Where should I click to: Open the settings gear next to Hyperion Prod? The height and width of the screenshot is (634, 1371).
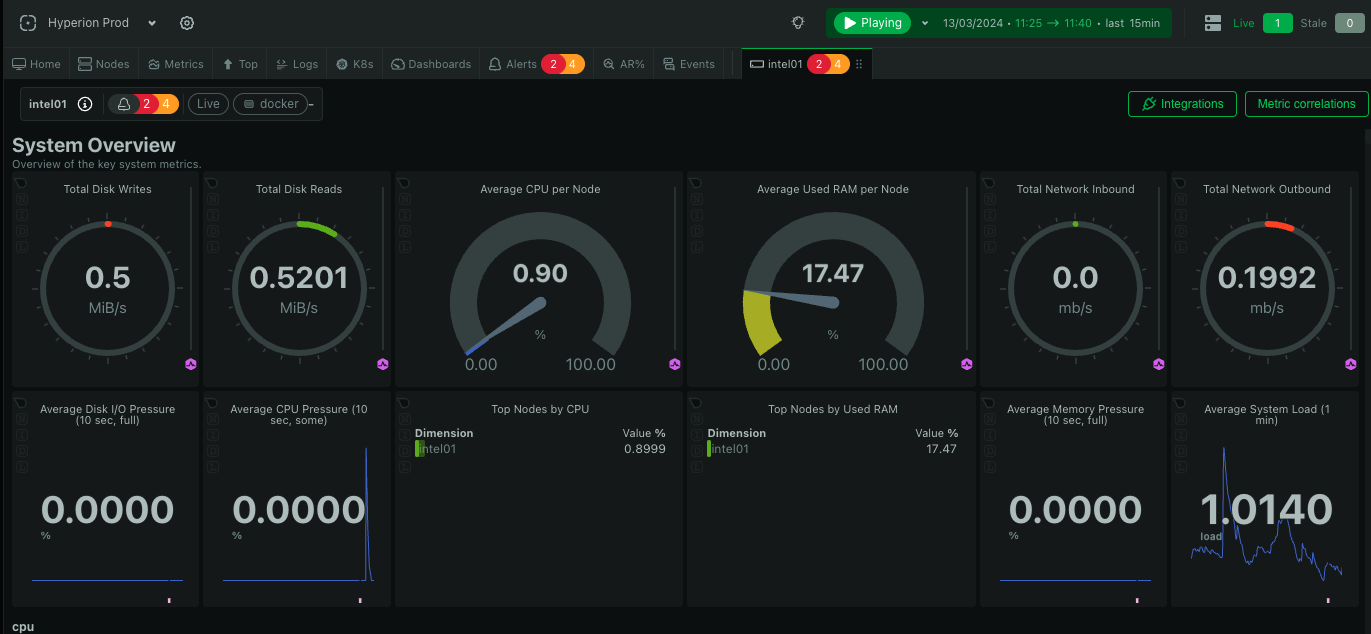click(186, 22)
